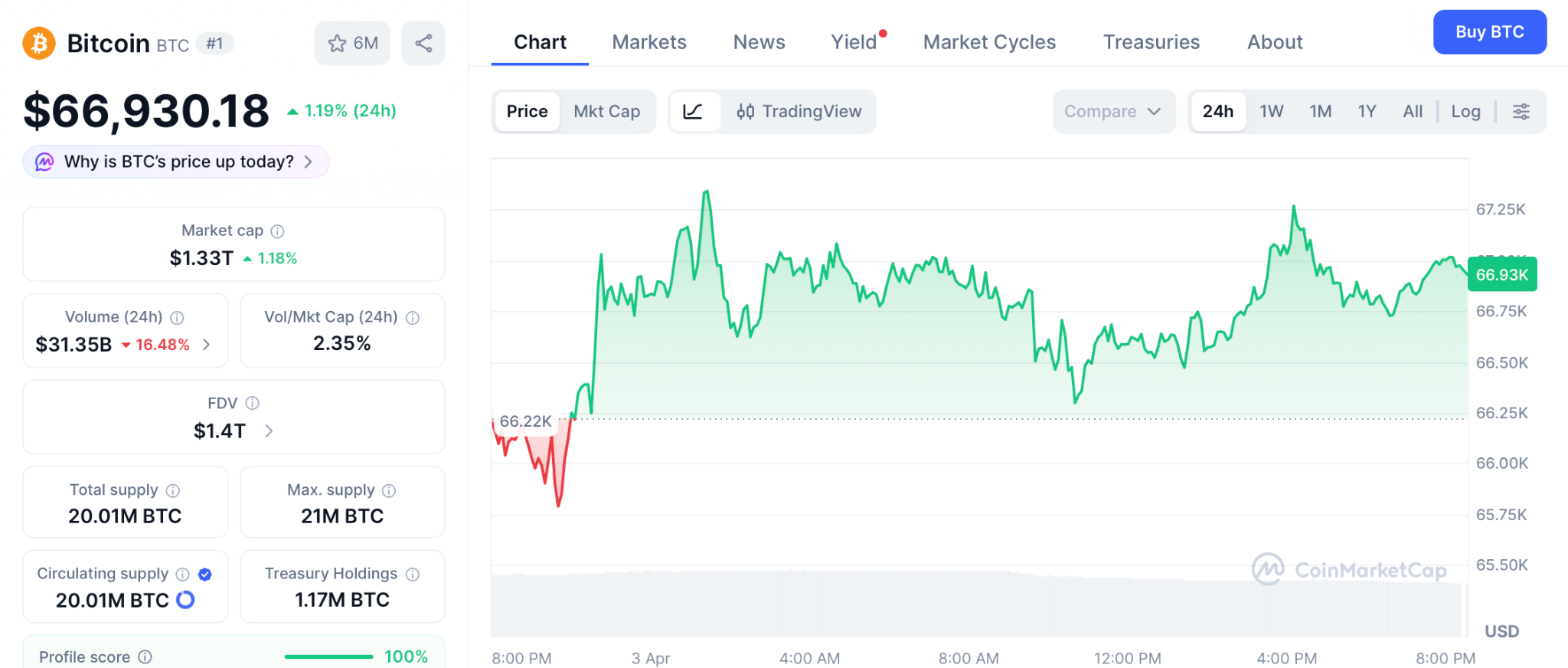Click the Buy BTC button
The image size is (1568, 668).
(x=1489, y=32)
